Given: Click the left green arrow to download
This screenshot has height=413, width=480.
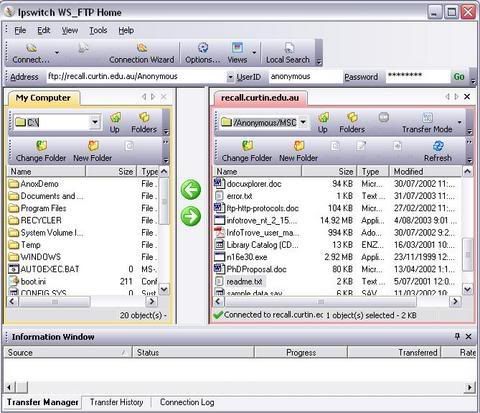Looking at the screenshot, I should (191, 190).
